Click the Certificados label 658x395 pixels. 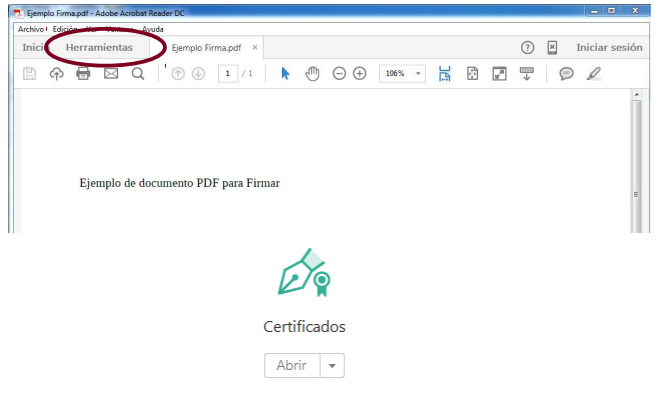pyautogui.click(x=304, y=327)
